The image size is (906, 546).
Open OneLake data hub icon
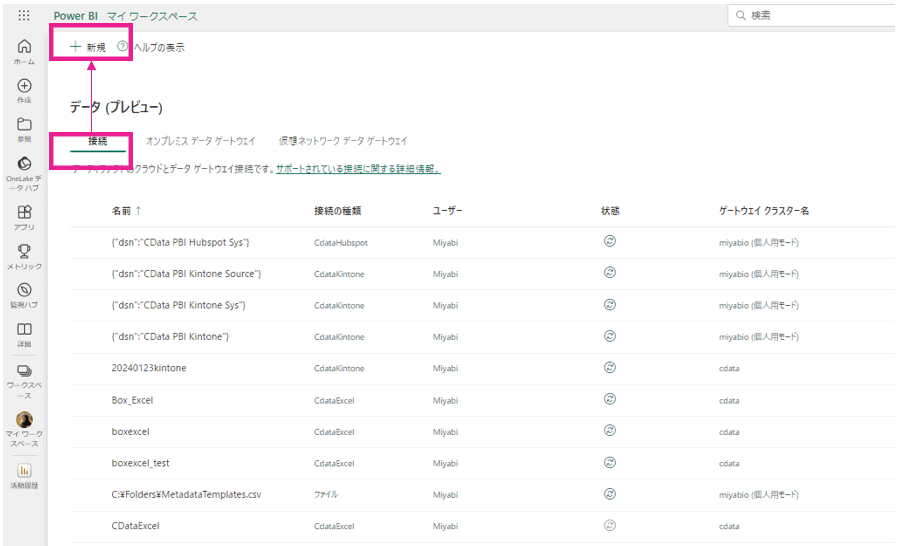click(x=24, y=169)
